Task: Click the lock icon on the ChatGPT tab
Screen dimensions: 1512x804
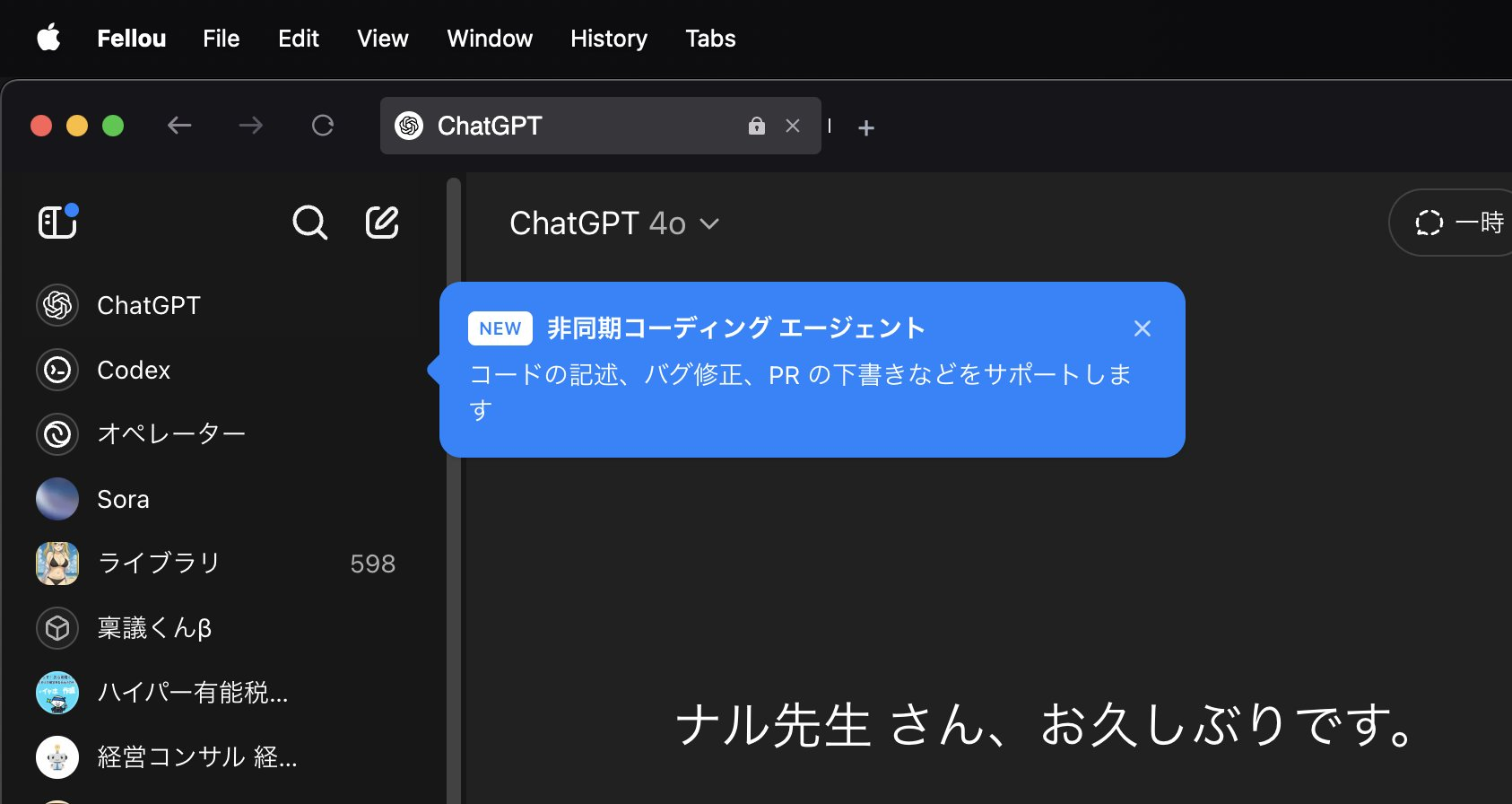Action: coord(757,126)
